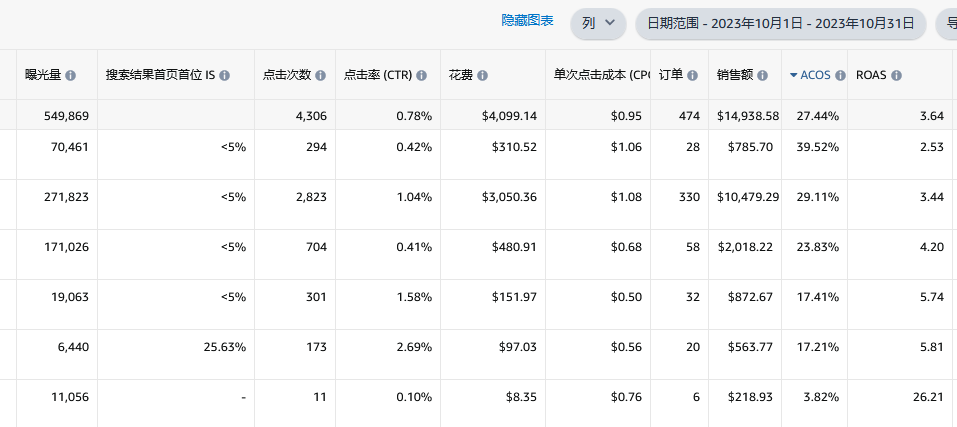
Task: Click orders value 330
Action: 690,197
